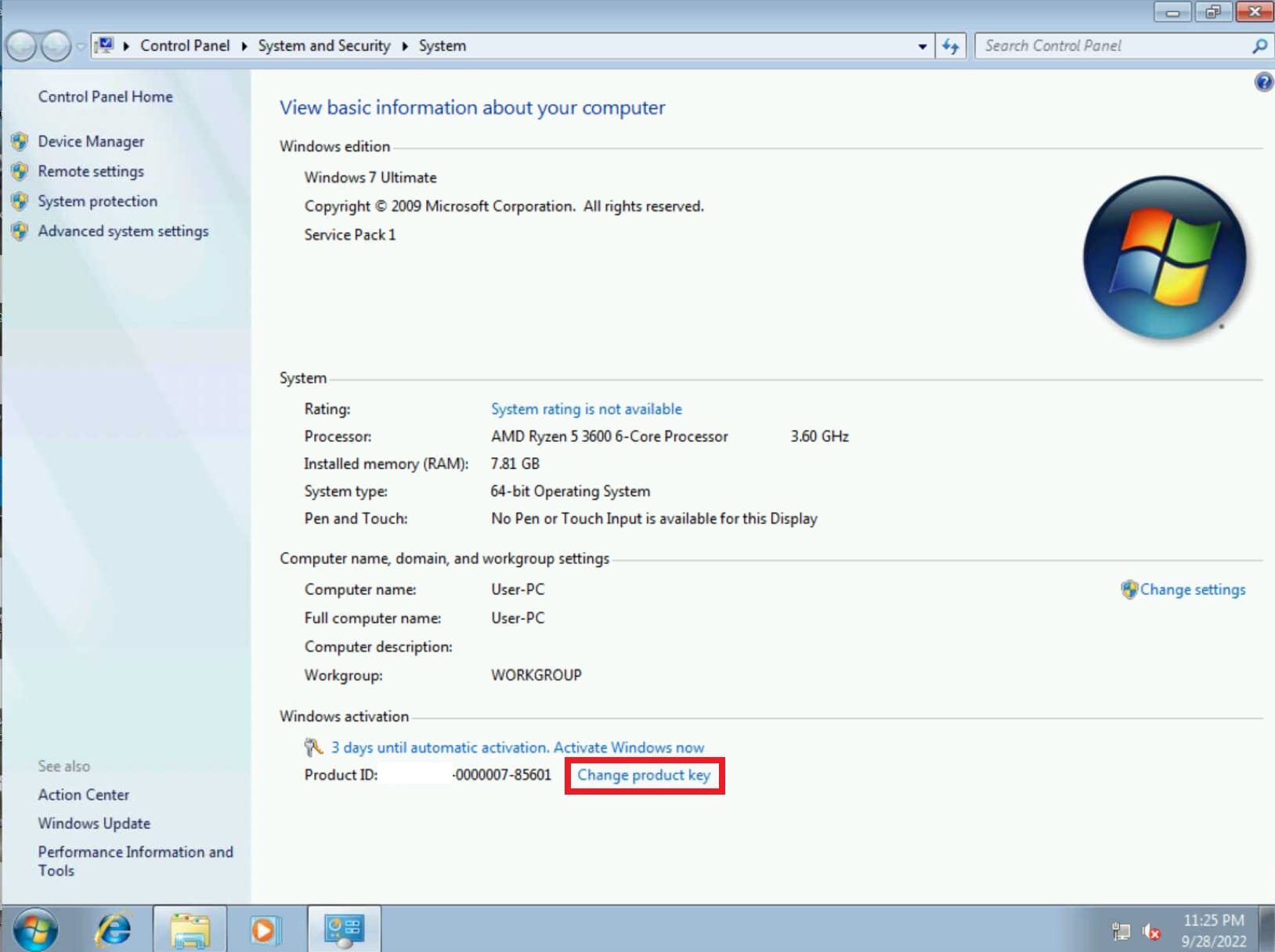The height and width of the screenshot is (952, 1275).
Task: Click the Back navigation arrow
Action: click(x=22, y=47)
